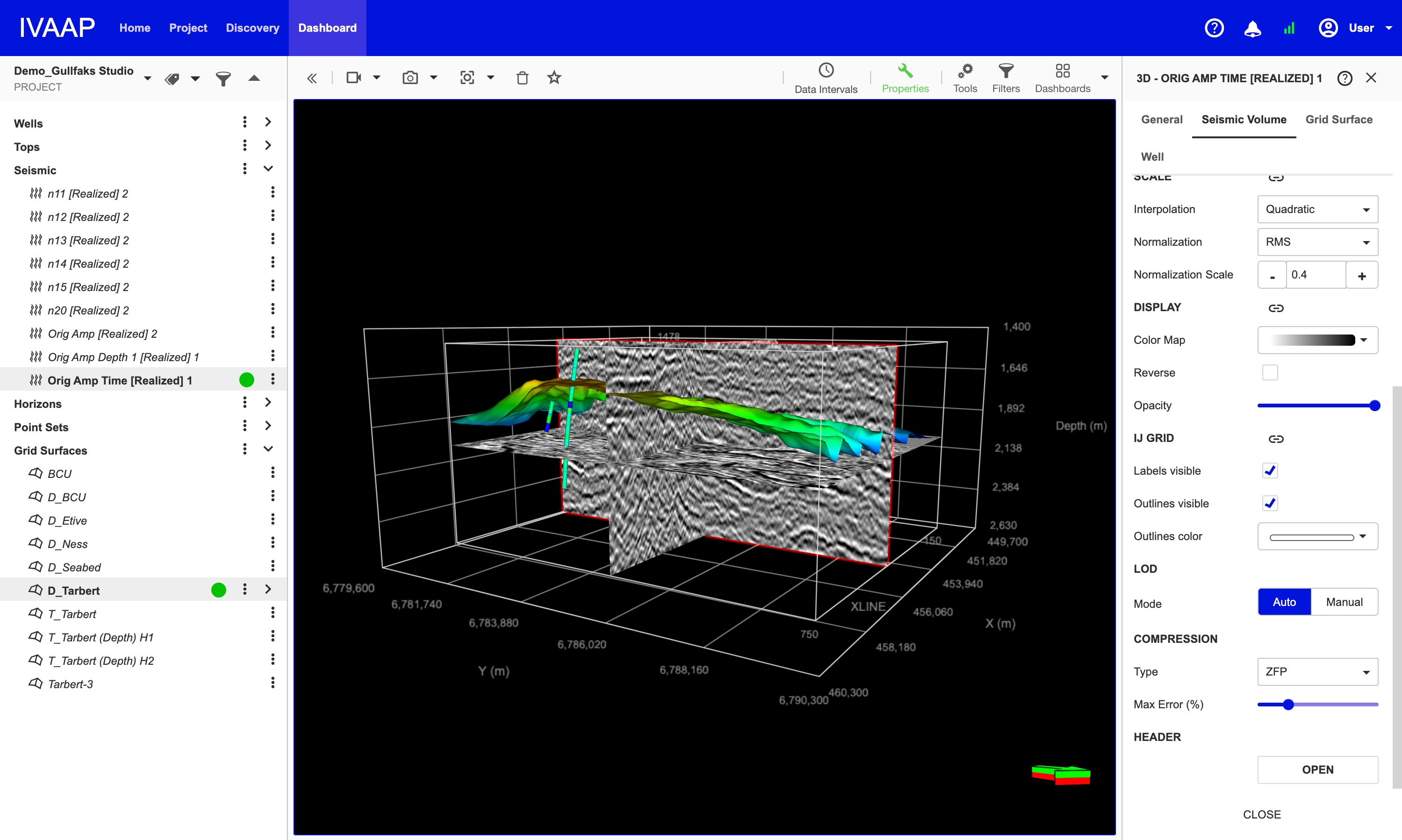This screenshot has width=1402, height=840.
Task: Adjust the Max Error (%) slider
Action: 1288,705
